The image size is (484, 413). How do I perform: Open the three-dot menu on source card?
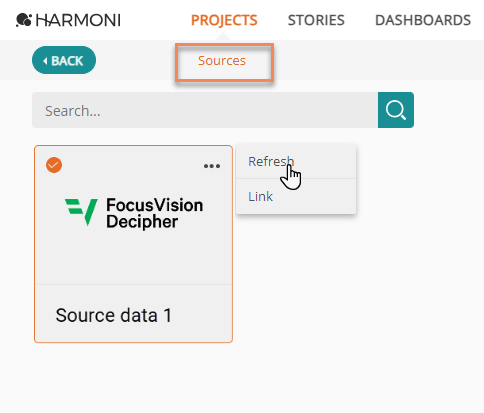pyautogui.click(x=212, y=166)
